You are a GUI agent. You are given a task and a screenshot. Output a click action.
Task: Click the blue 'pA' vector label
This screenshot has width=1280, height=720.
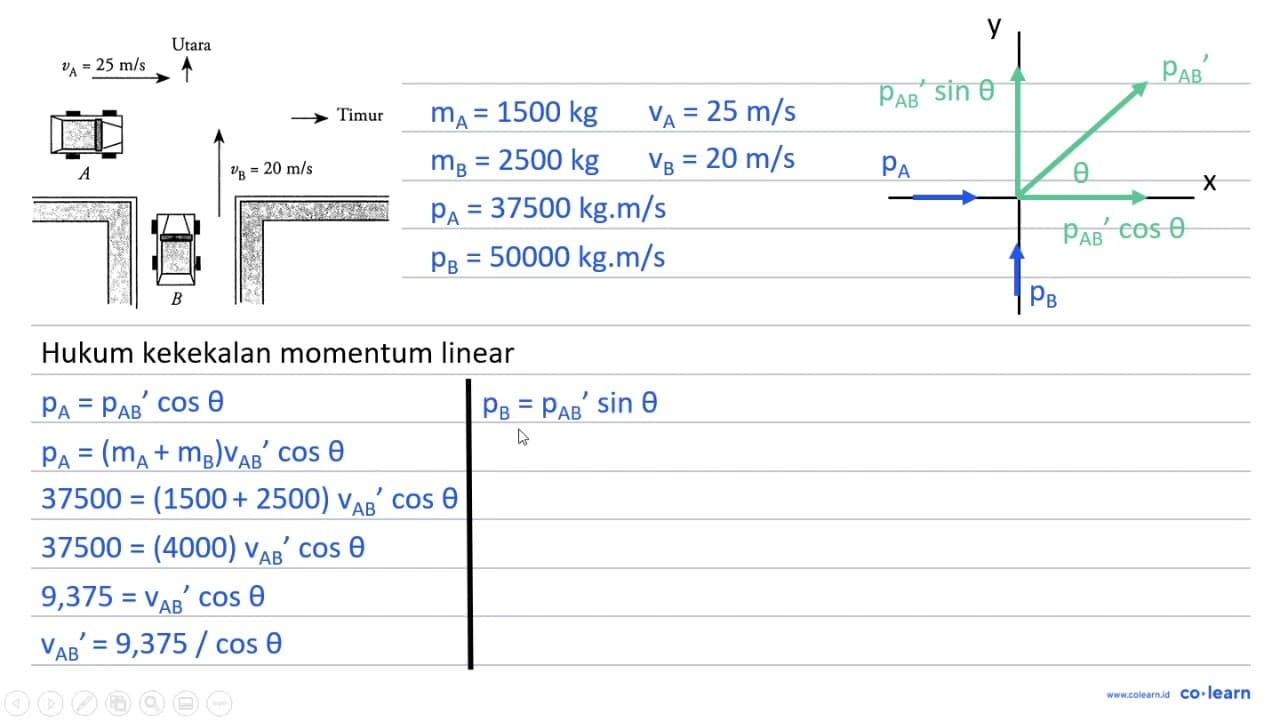(x=896, y=167)
